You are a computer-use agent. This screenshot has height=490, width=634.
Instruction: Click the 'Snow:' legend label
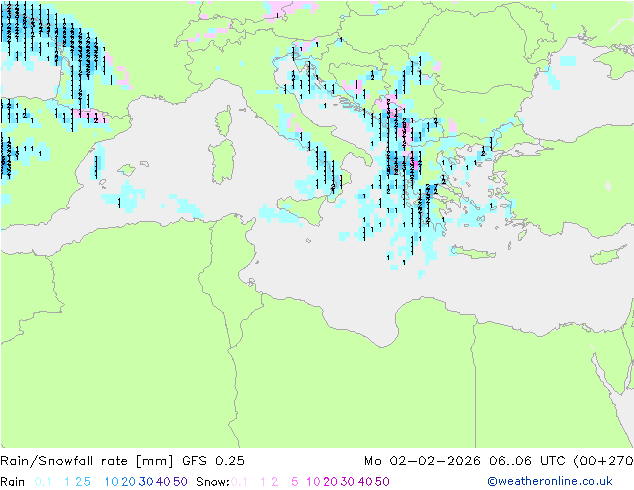point(213,482)
